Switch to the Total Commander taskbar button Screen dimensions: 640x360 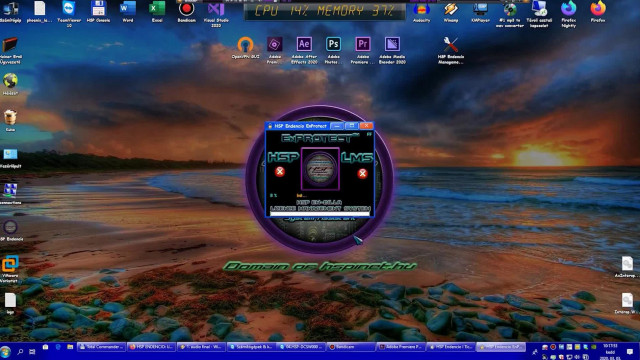(101, 347)
